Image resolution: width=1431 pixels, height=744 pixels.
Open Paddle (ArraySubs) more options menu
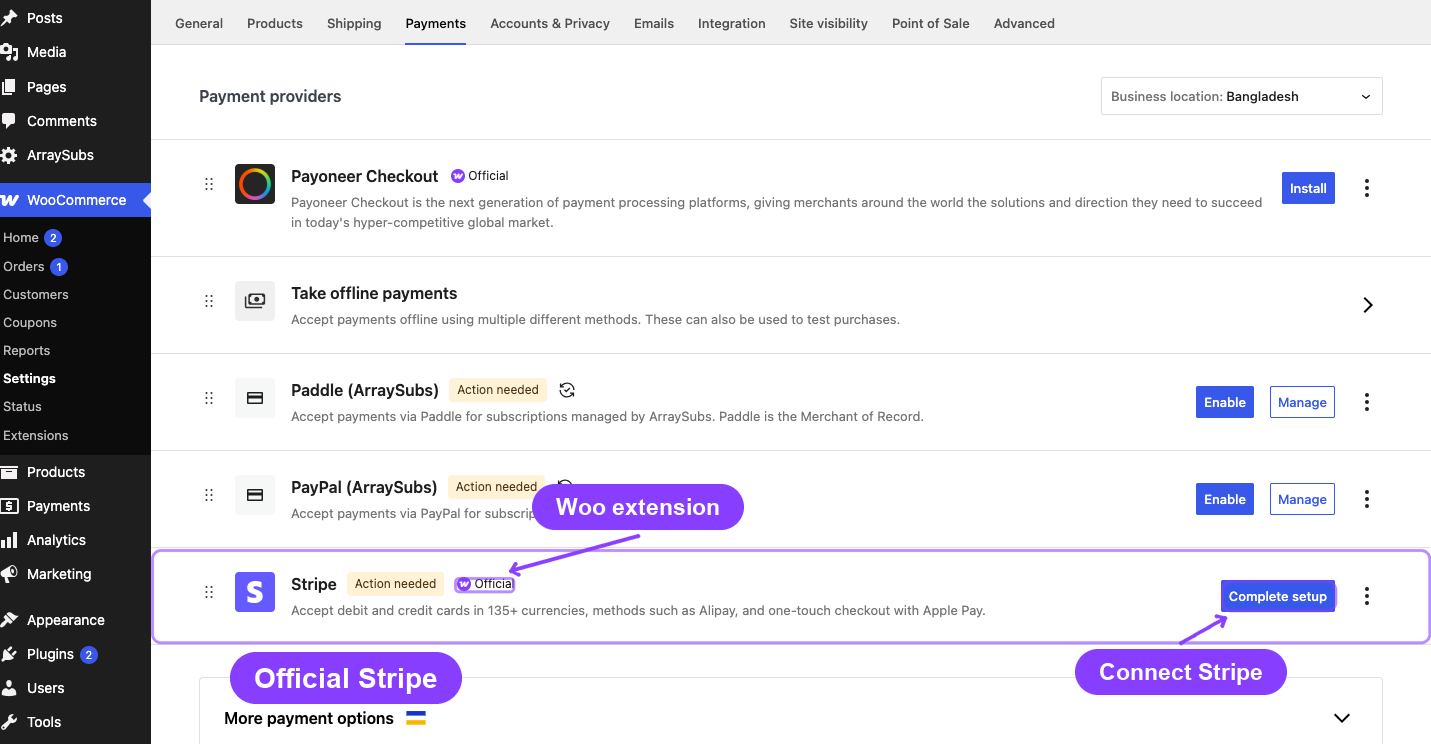click(x=1367, y=402)
